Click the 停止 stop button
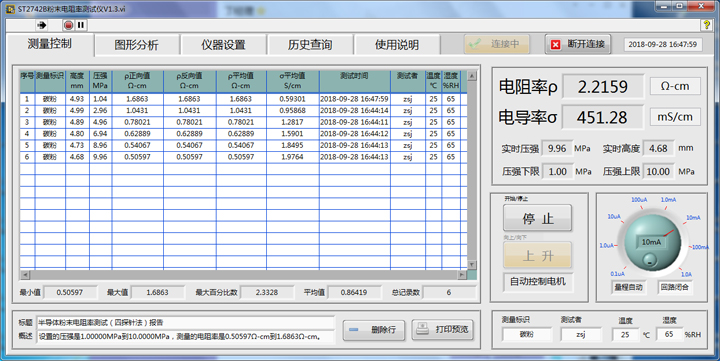Screen dimensions: 720x361 [x=538, y=218]
